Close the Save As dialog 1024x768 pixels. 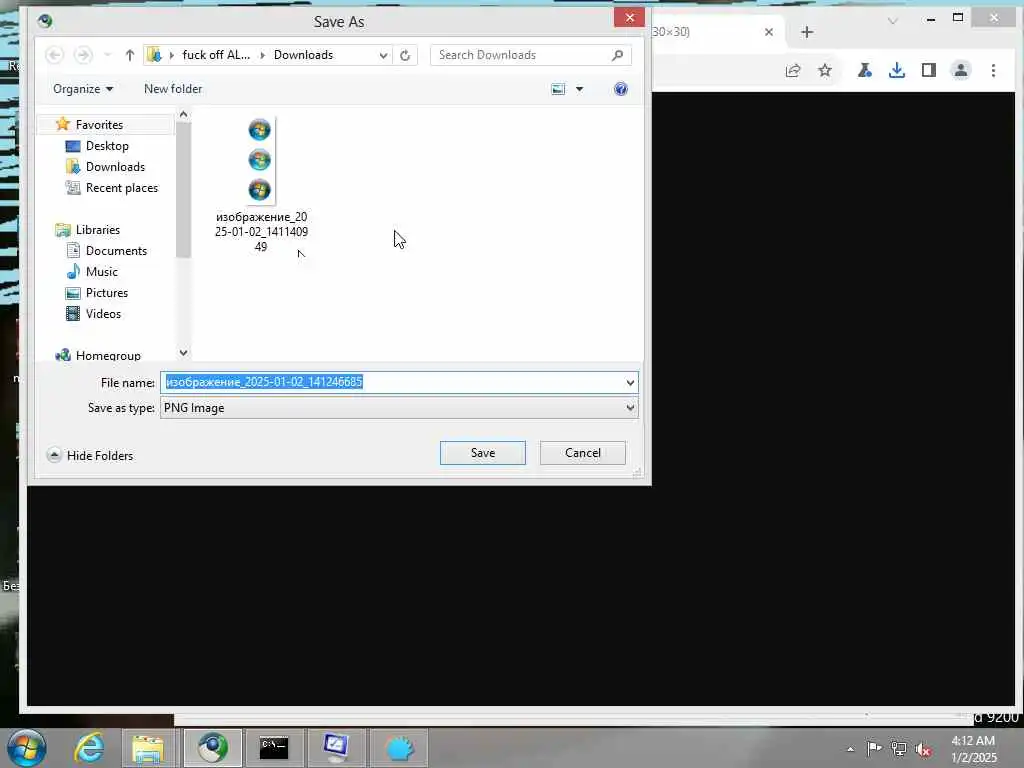pyautogui.click(x=630, y=18)
